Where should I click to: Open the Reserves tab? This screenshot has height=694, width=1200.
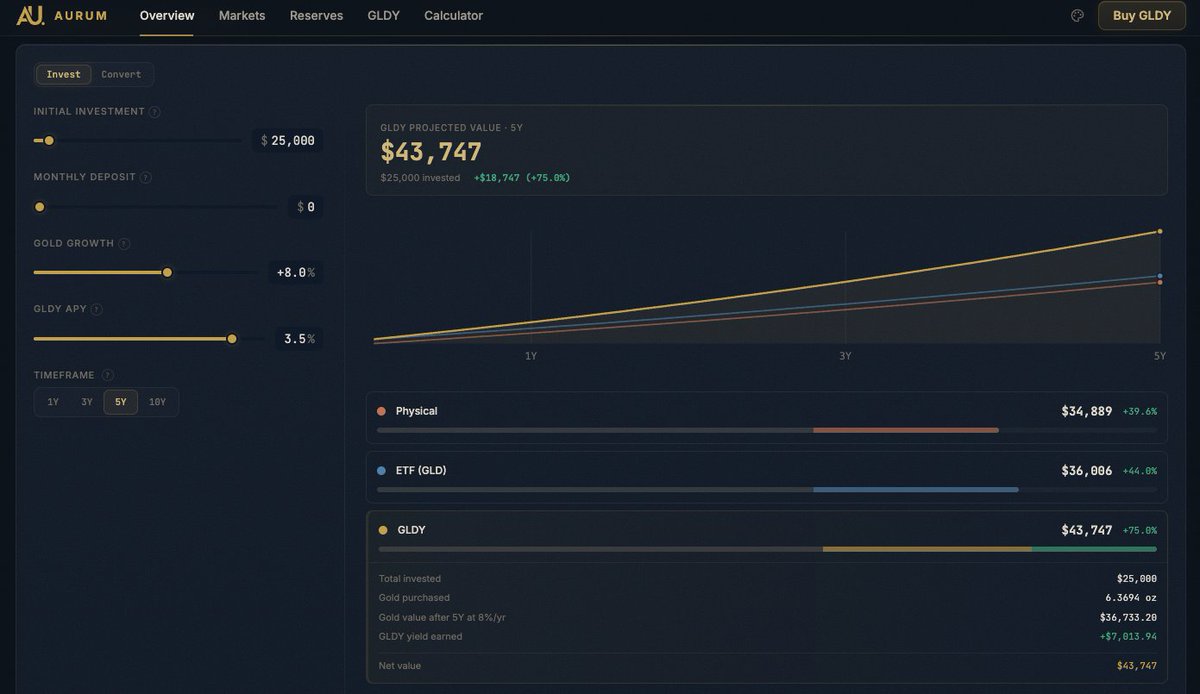(316, 16)
